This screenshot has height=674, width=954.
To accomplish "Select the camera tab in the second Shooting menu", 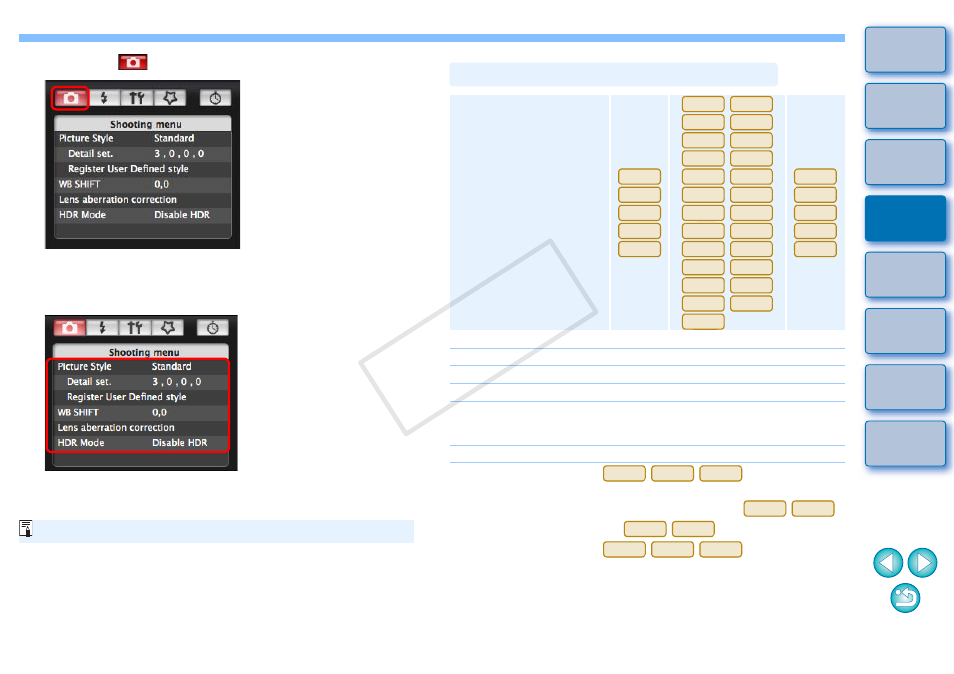I will tap(69, 328).
